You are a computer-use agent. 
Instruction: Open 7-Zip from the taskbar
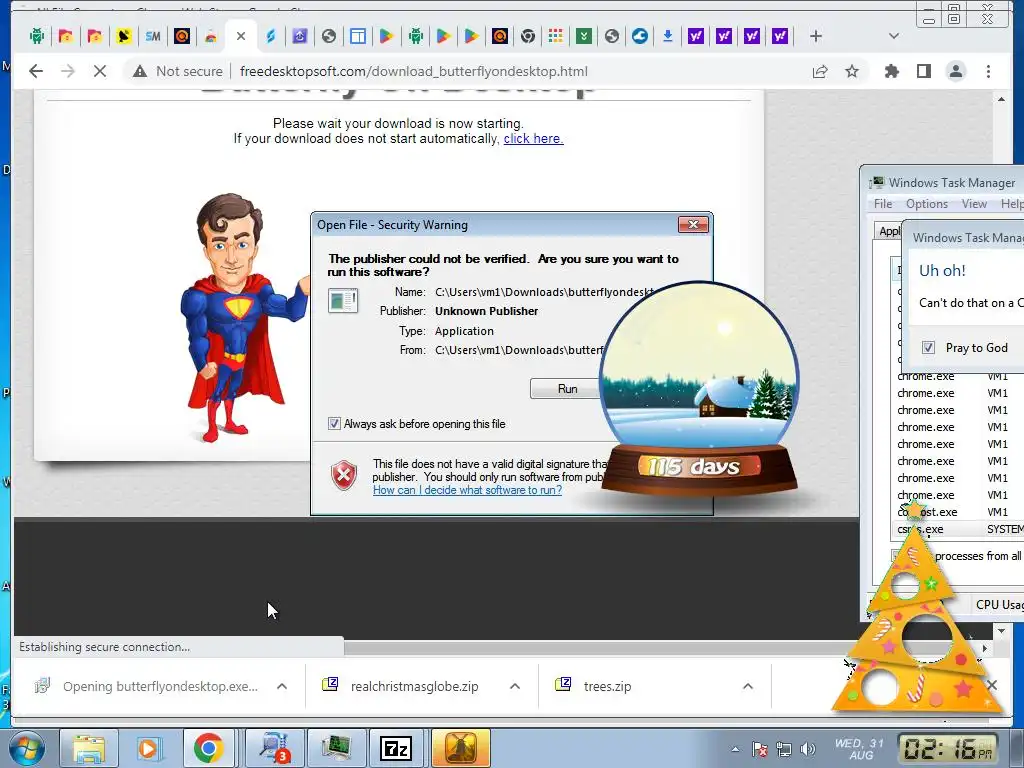tap(396, 748)
